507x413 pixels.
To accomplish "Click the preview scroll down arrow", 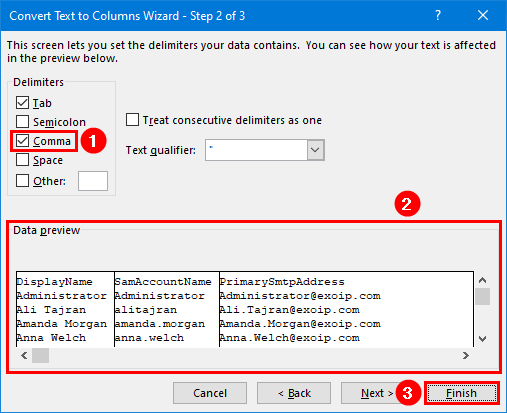I will (x=482, y=339).
